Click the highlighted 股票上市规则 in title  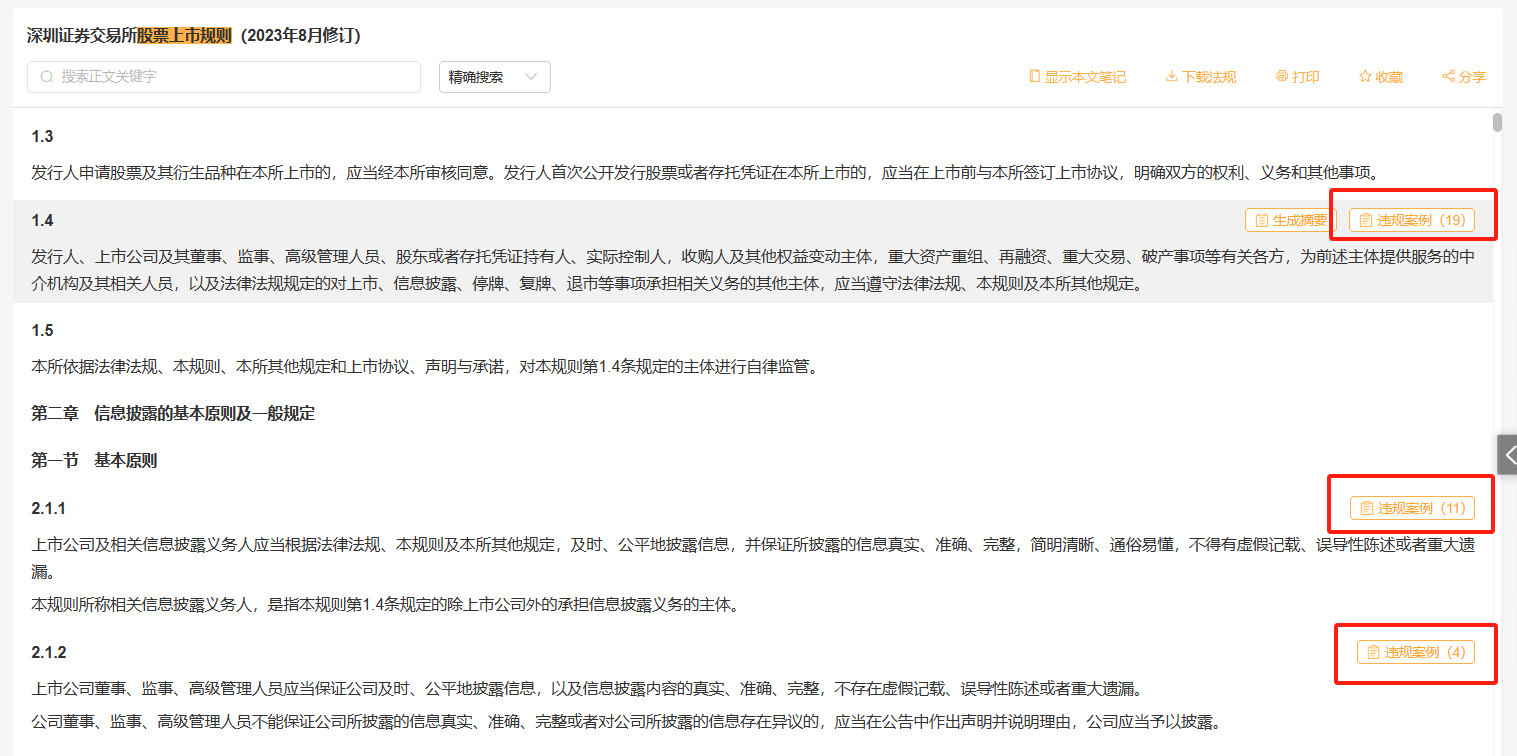coord(184,36)
